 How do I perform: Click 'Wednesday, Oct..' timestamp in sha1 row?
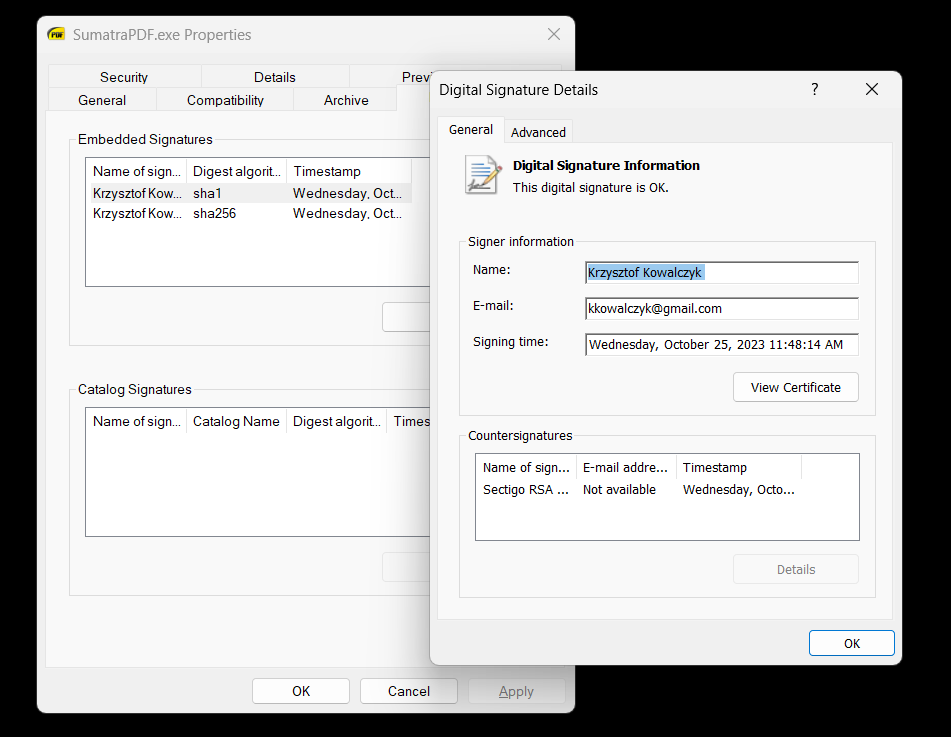click(x=347, y=194)
